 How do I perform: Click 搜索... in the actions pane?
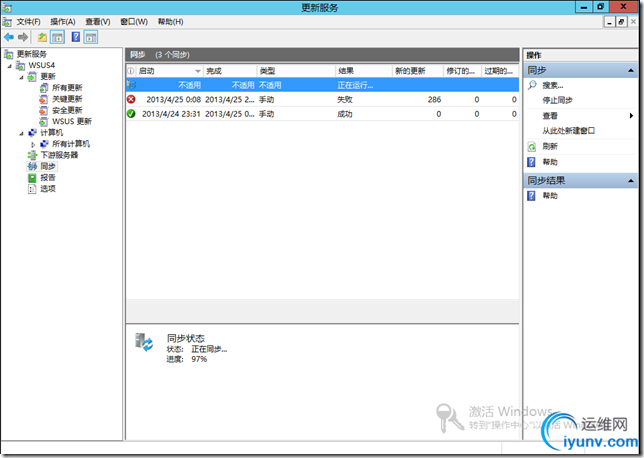click(552, 85)
